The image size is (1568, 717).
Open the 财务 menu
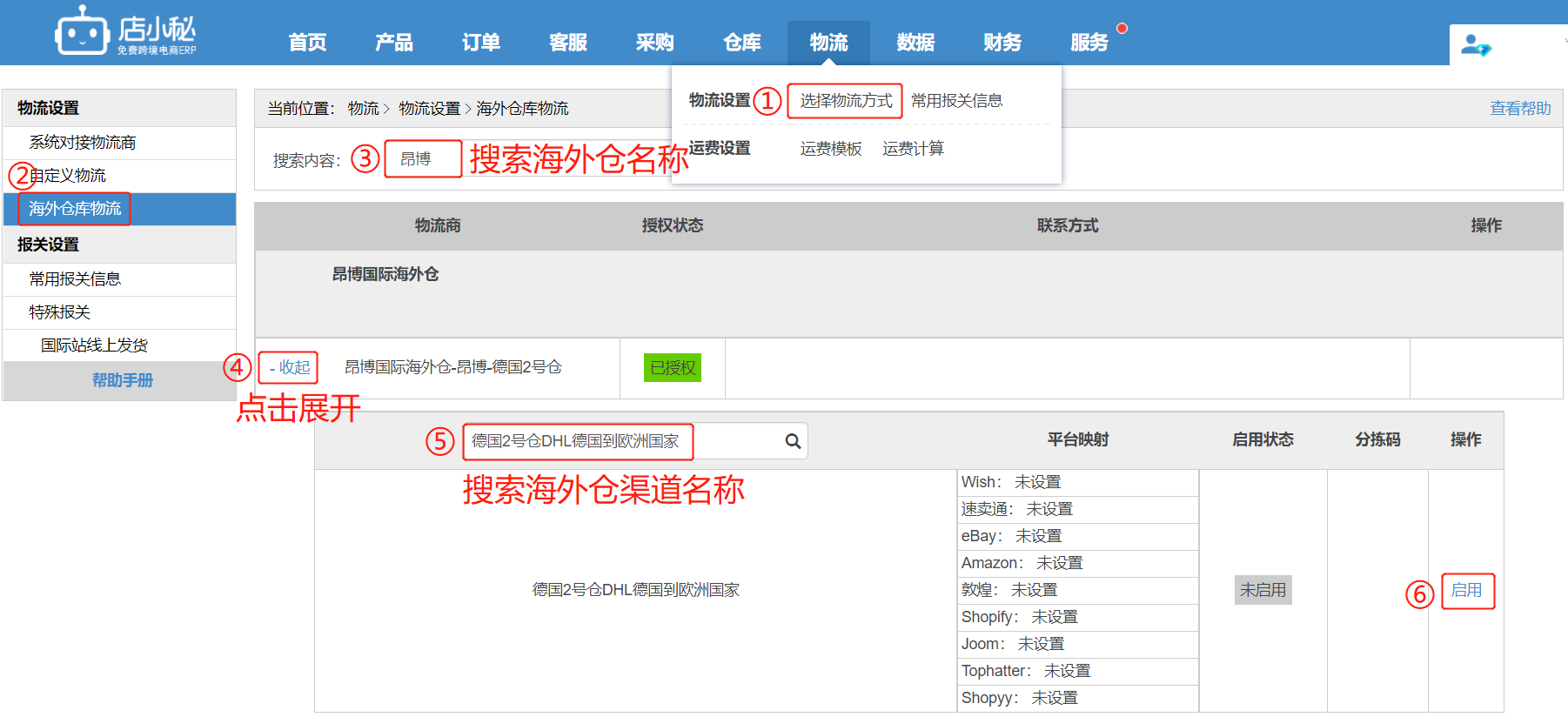pos(1002,42)
